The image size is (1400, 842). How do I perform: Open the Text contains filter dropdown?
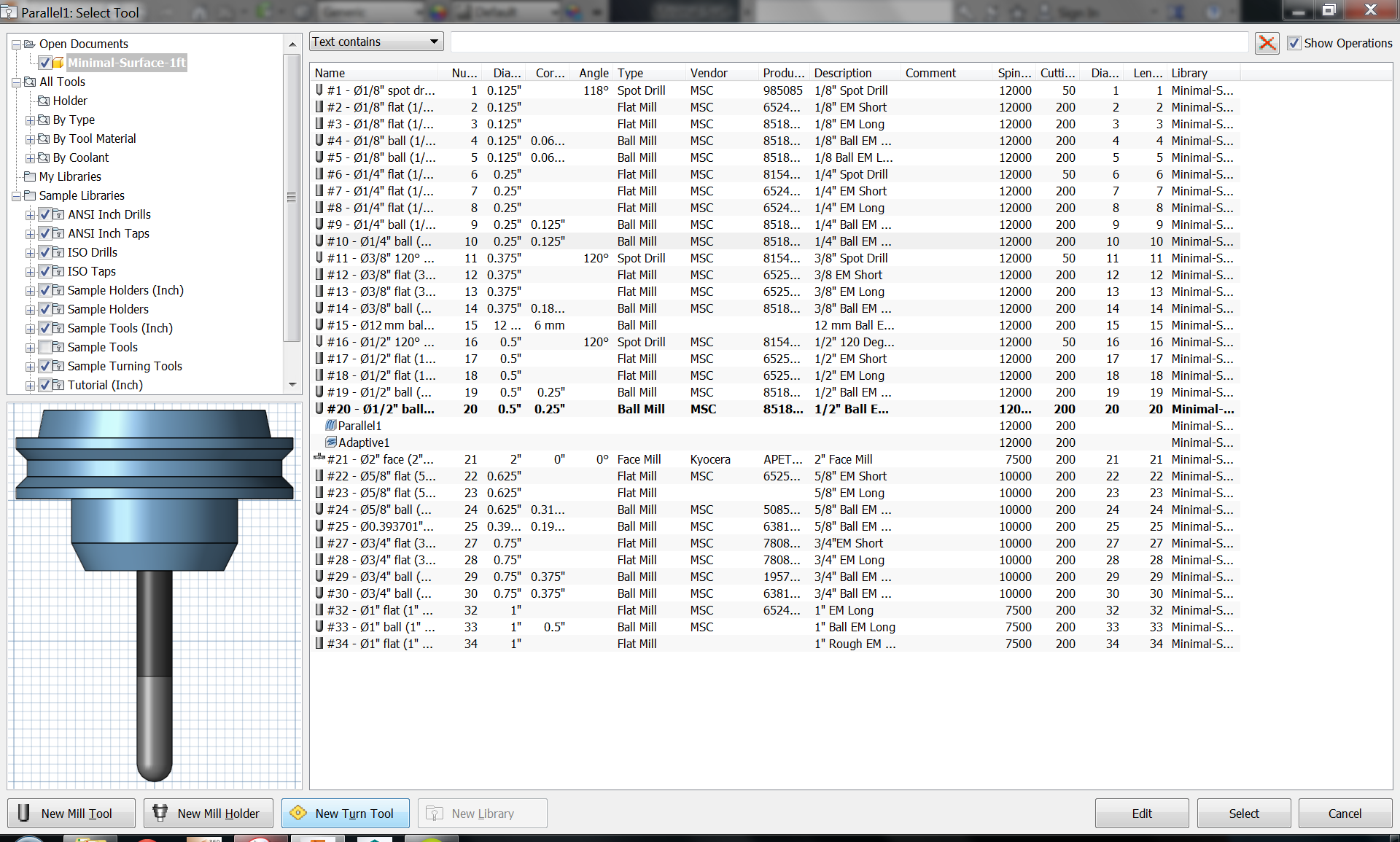coord(377,42)
